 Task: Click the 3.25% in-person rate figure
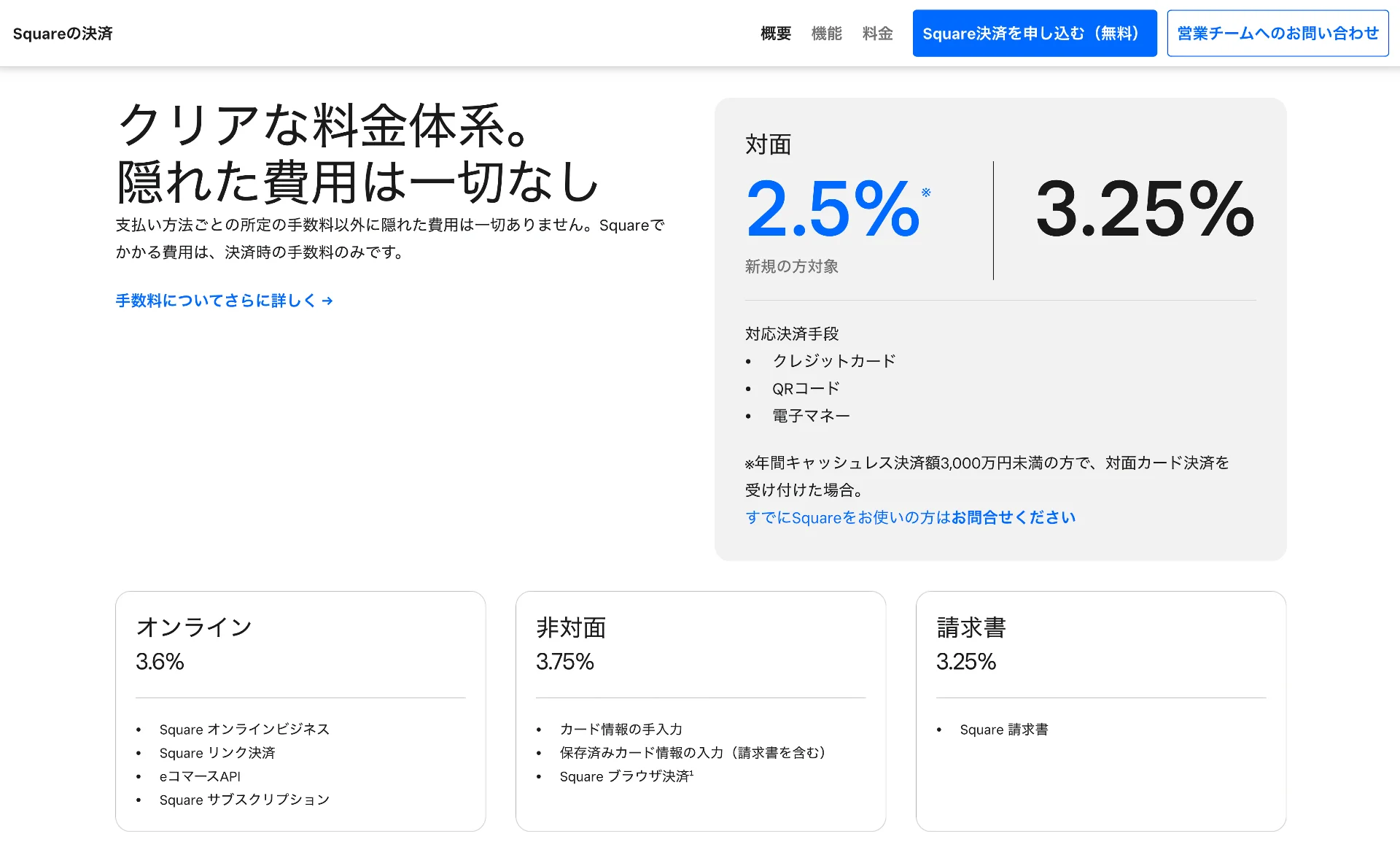pyautogui.click(x=1145, y=210)
